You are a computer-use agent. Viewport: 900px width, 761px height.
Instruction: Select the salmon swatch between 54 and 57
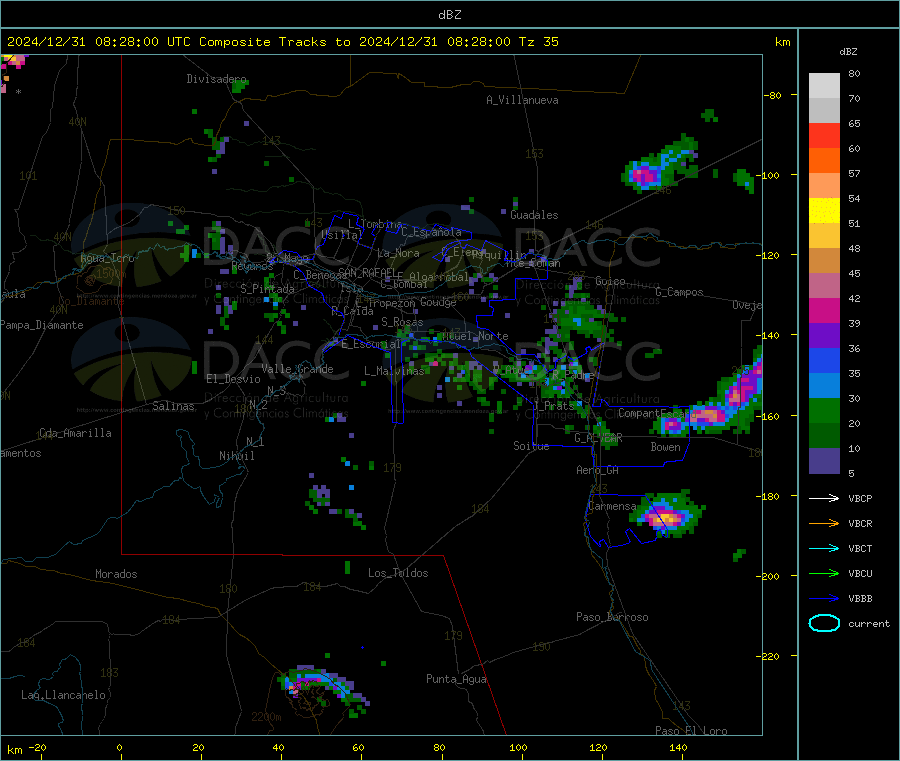pyautogui.click(x=824, y=185)
